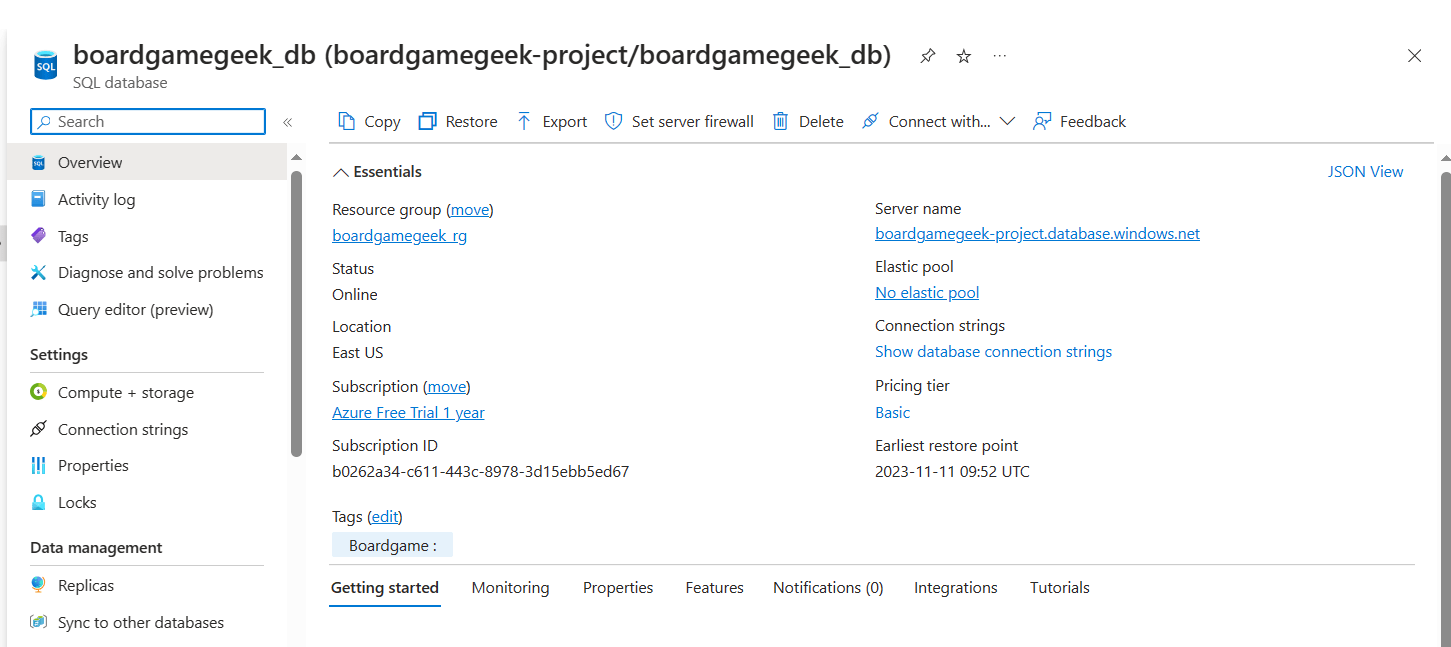Click the Diagnose wrench icon

click(x=38, y=272)
